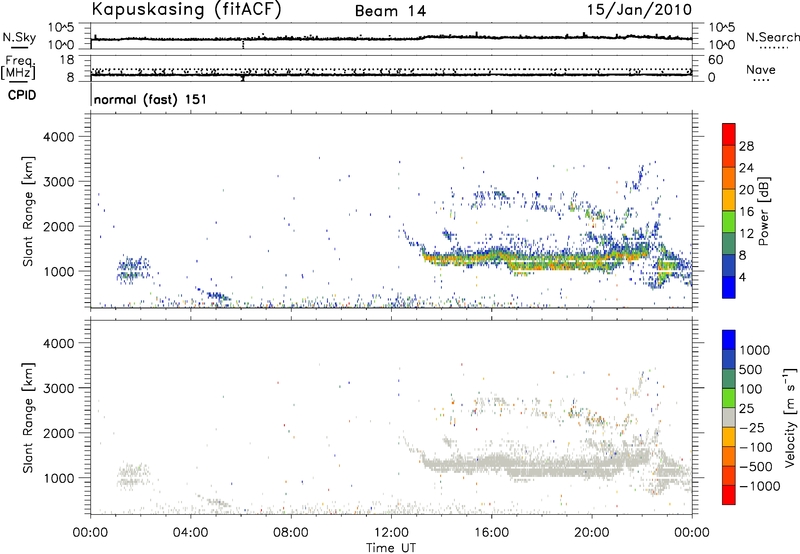This screenshot has height=554, width=800.
Task: Click the 500 velocity colorbar label
Action: [x=751, y=370]
